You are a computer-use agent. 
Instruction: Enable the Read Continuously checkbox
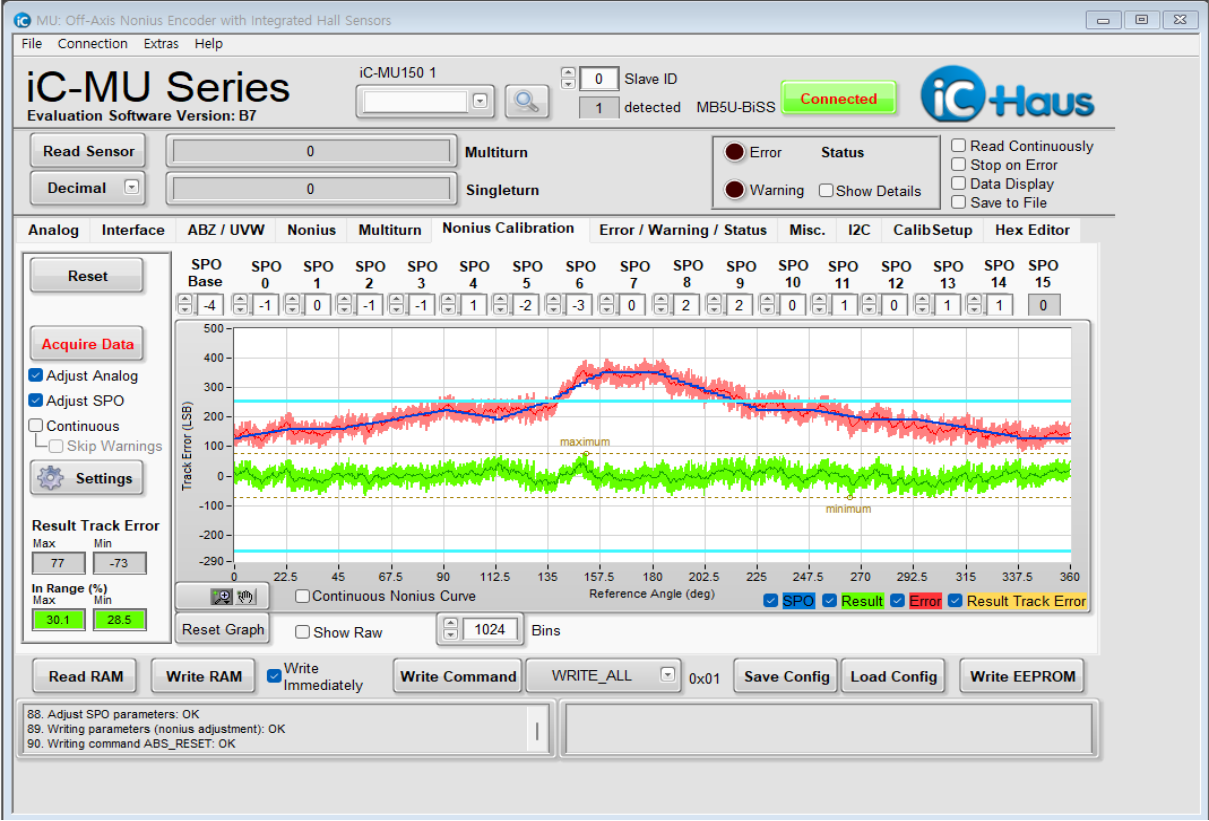[959, 146]
